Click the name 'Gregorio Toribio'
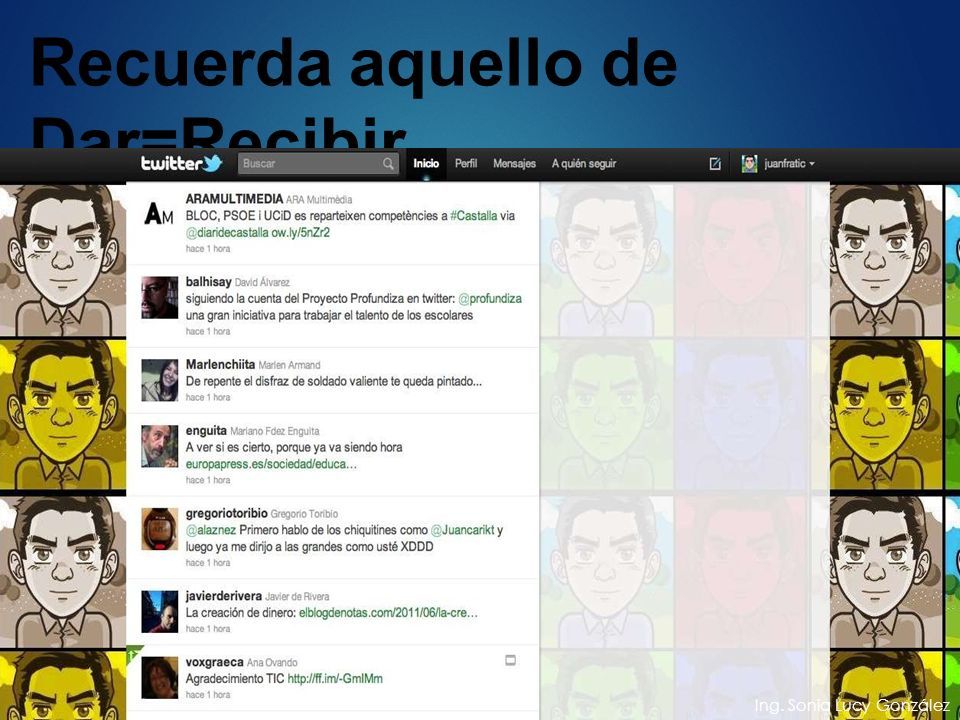Screen dimensions: 960x720 pos(304,514)
